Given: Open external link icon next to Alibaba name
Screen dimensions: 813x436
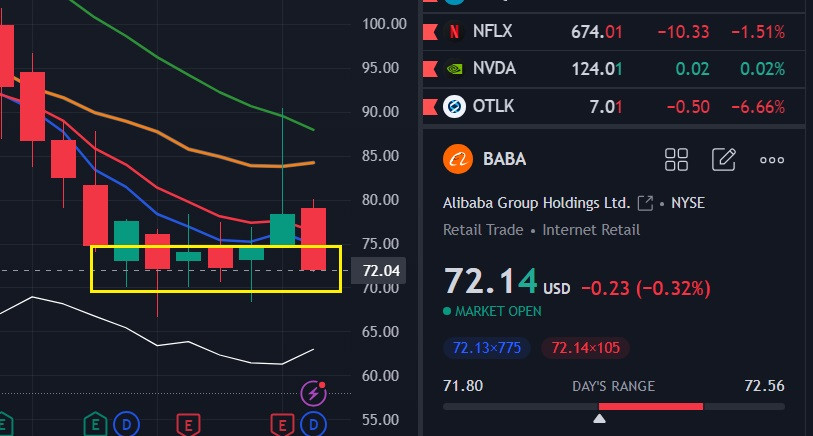Looking at the screenshot, I should (x=644, y=203).
